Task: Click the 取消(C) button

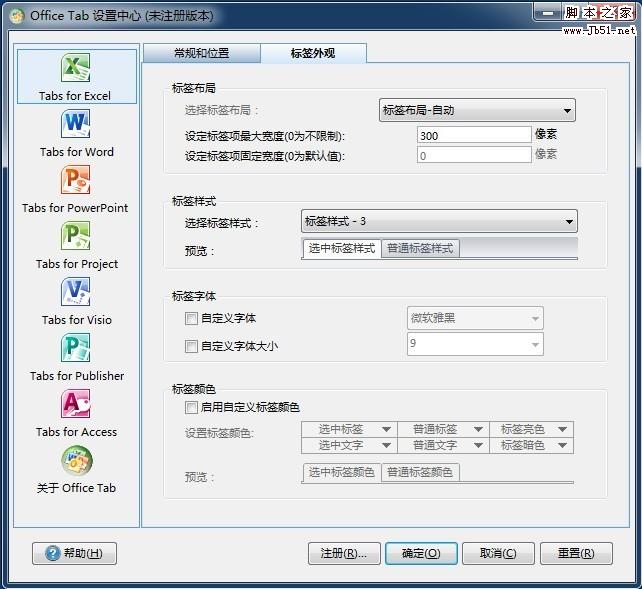Action: (498, 553)
